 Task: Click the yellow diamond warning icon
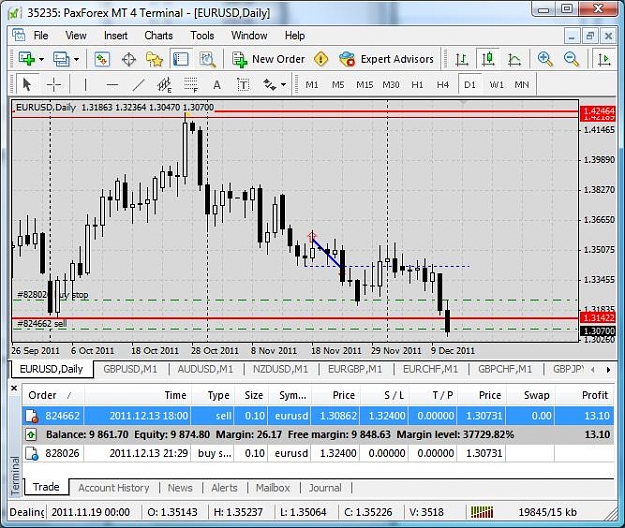321,59
